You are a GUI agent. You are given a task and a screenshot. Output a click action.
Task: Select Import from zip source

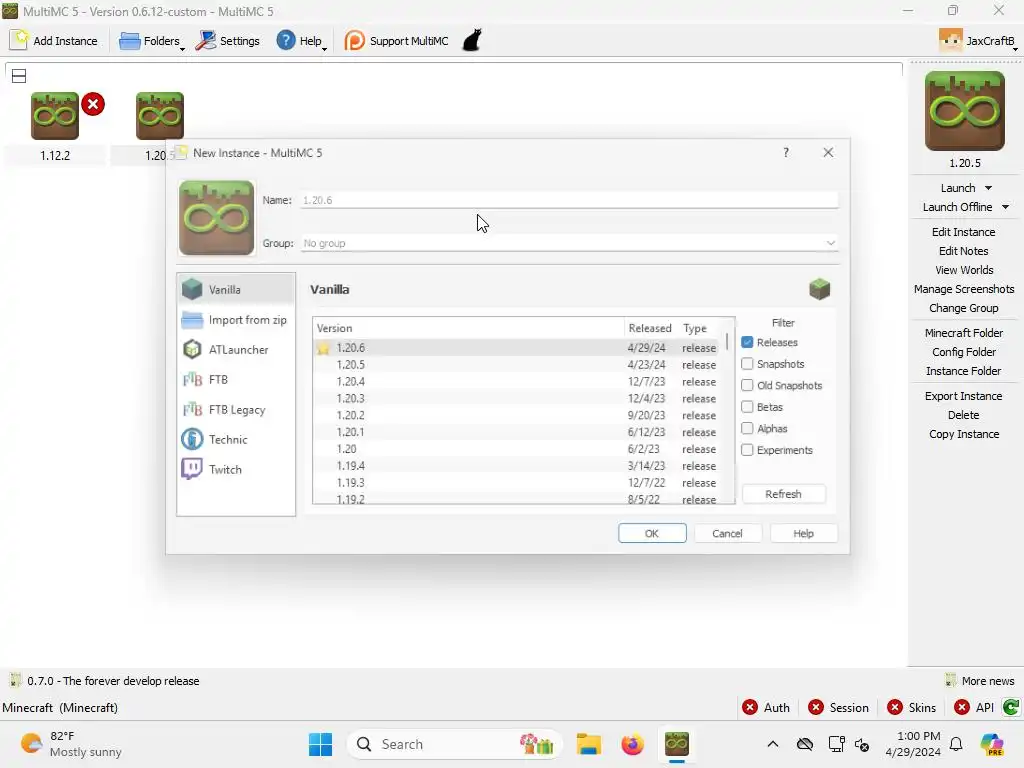tap(236, 320)
